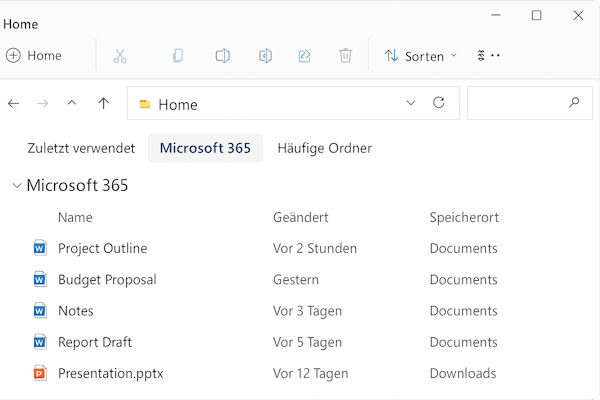Expand the address bar history dropdown

click(x=411, y=103)
